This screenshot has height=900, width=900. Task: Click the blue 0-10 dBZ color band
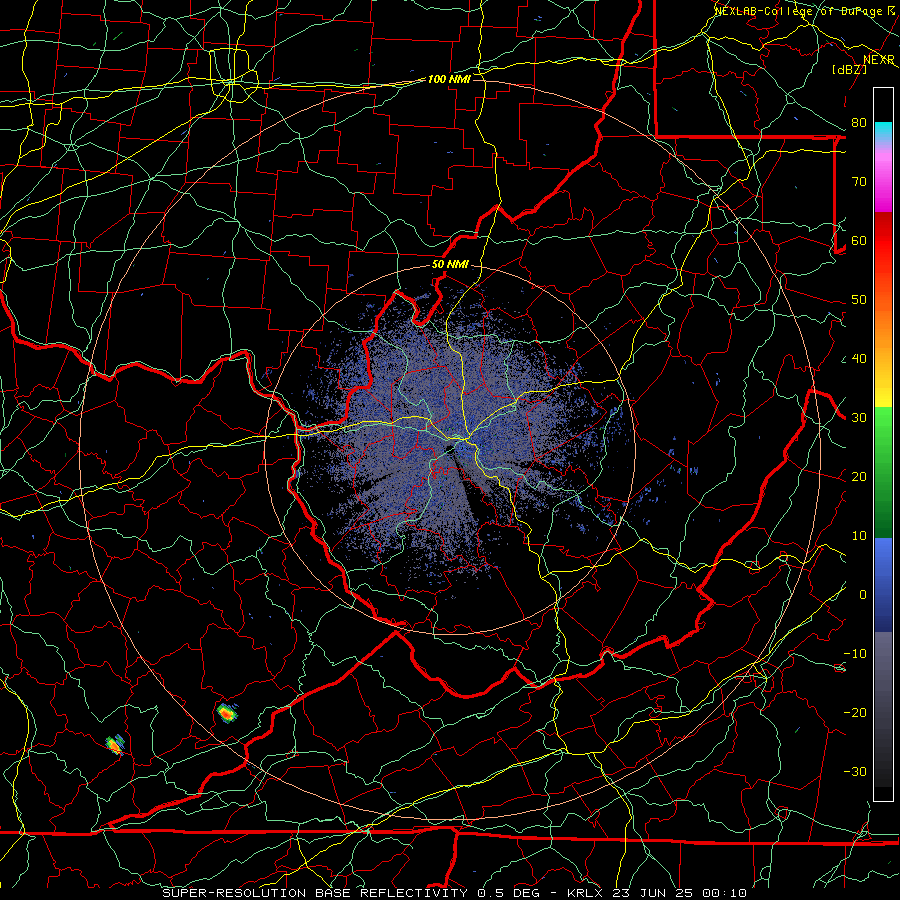click(883, 565)
